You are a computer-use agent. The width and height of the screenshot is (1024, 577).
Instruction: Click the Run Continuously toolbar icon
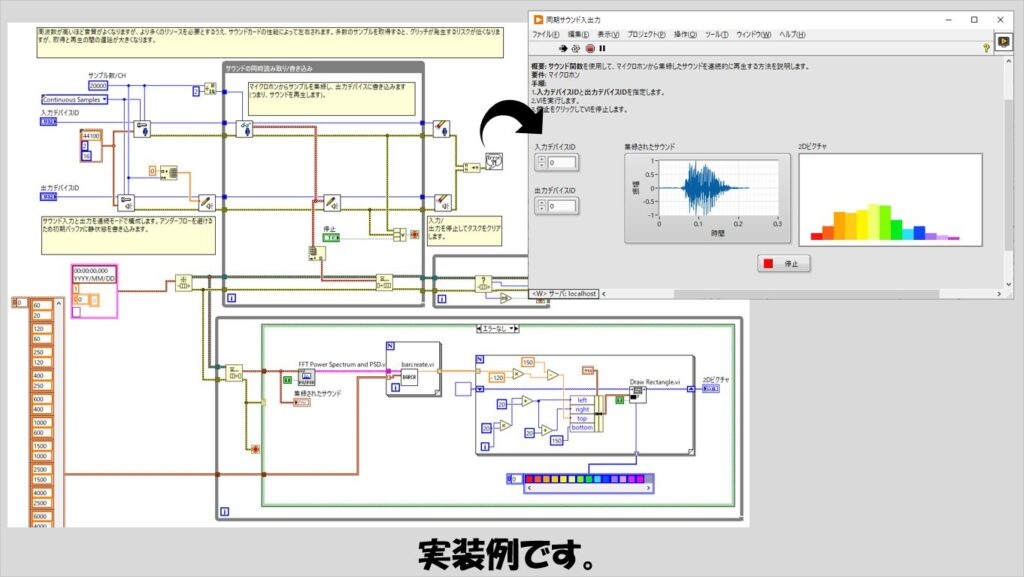576,47
